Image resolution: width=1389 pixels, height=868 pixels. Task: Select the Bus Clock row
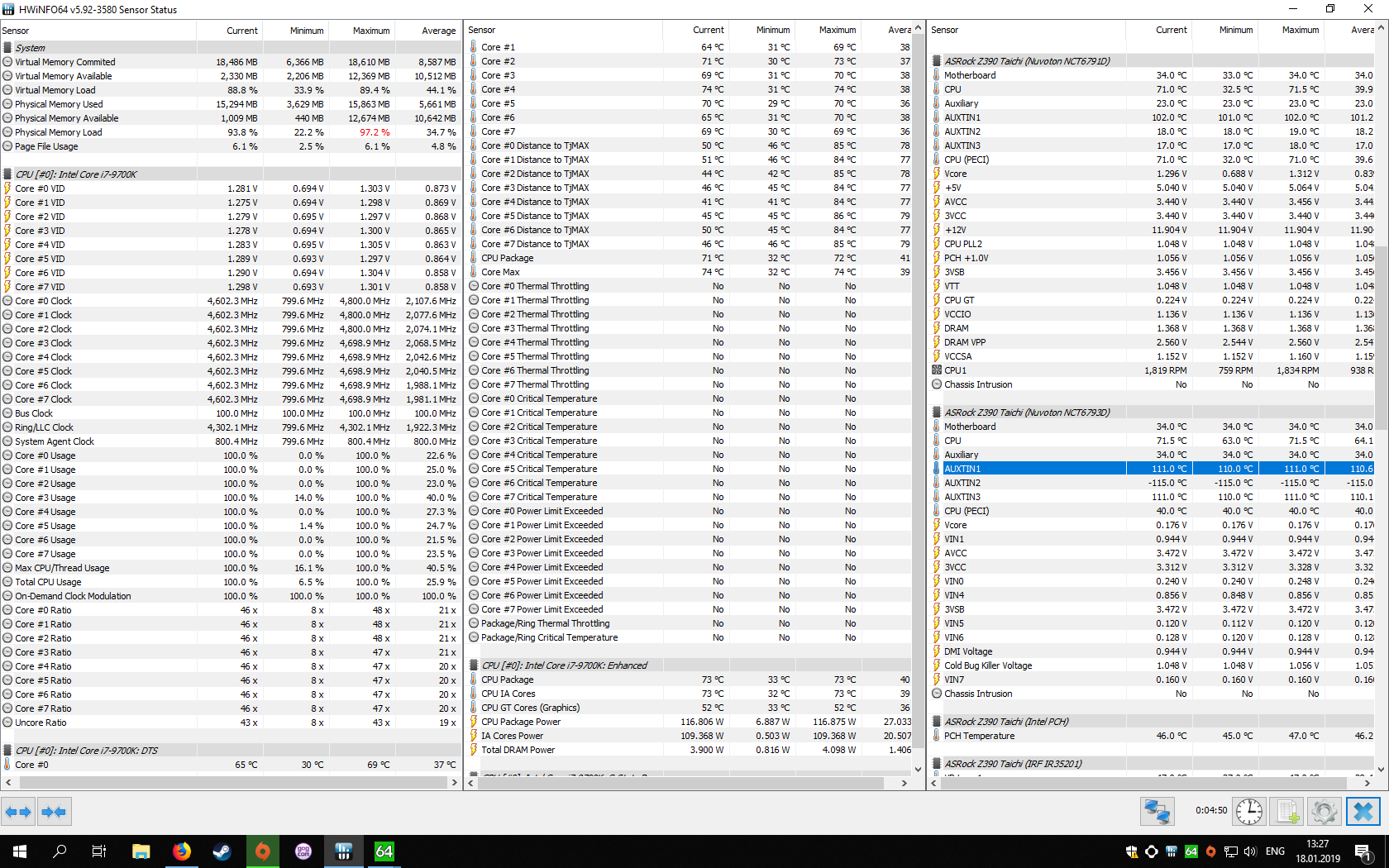pos(230,413)
